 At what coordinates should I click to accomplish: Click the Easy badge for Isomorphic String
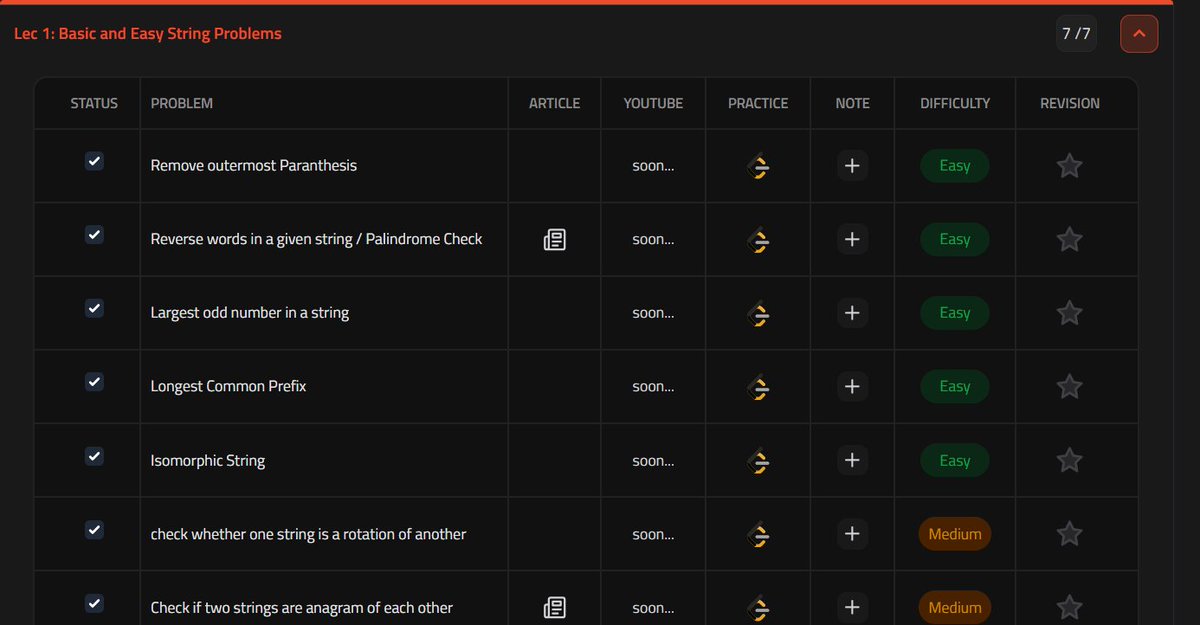point(955,461)
